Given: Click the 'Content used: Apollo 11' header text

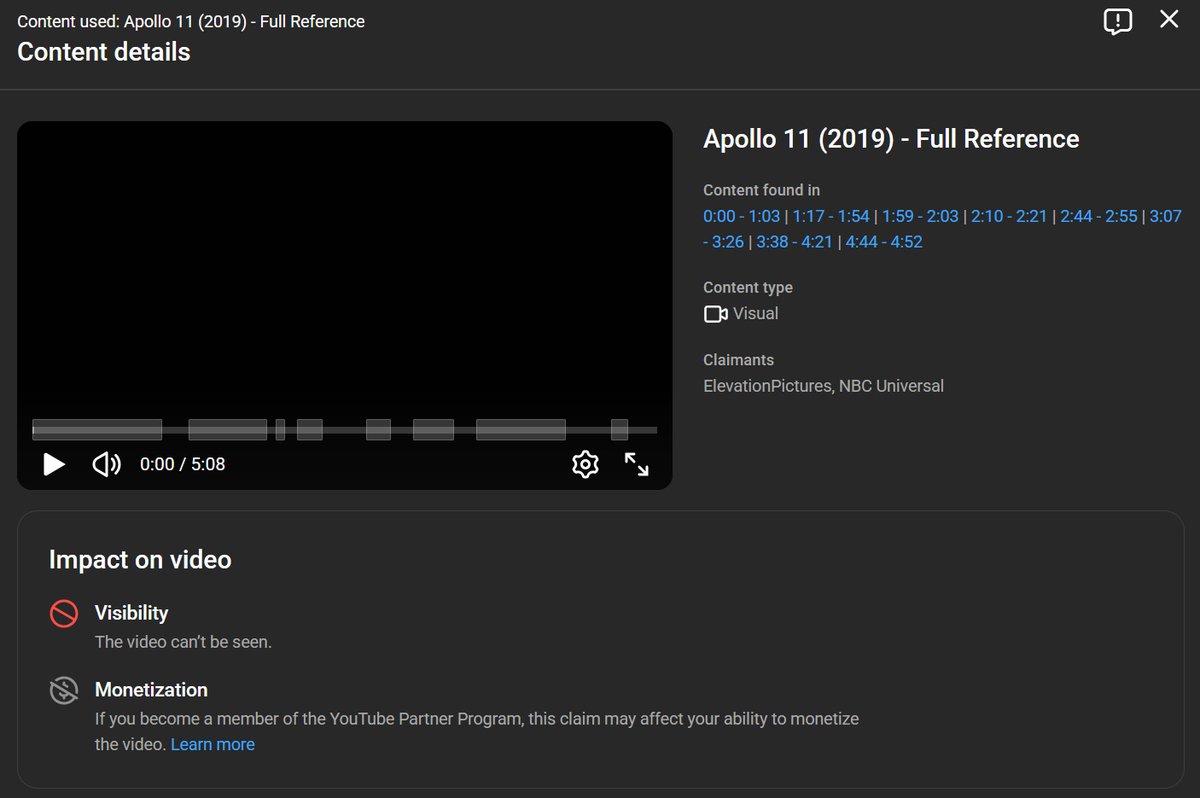Looking at the screenshot, I should 191,21.
